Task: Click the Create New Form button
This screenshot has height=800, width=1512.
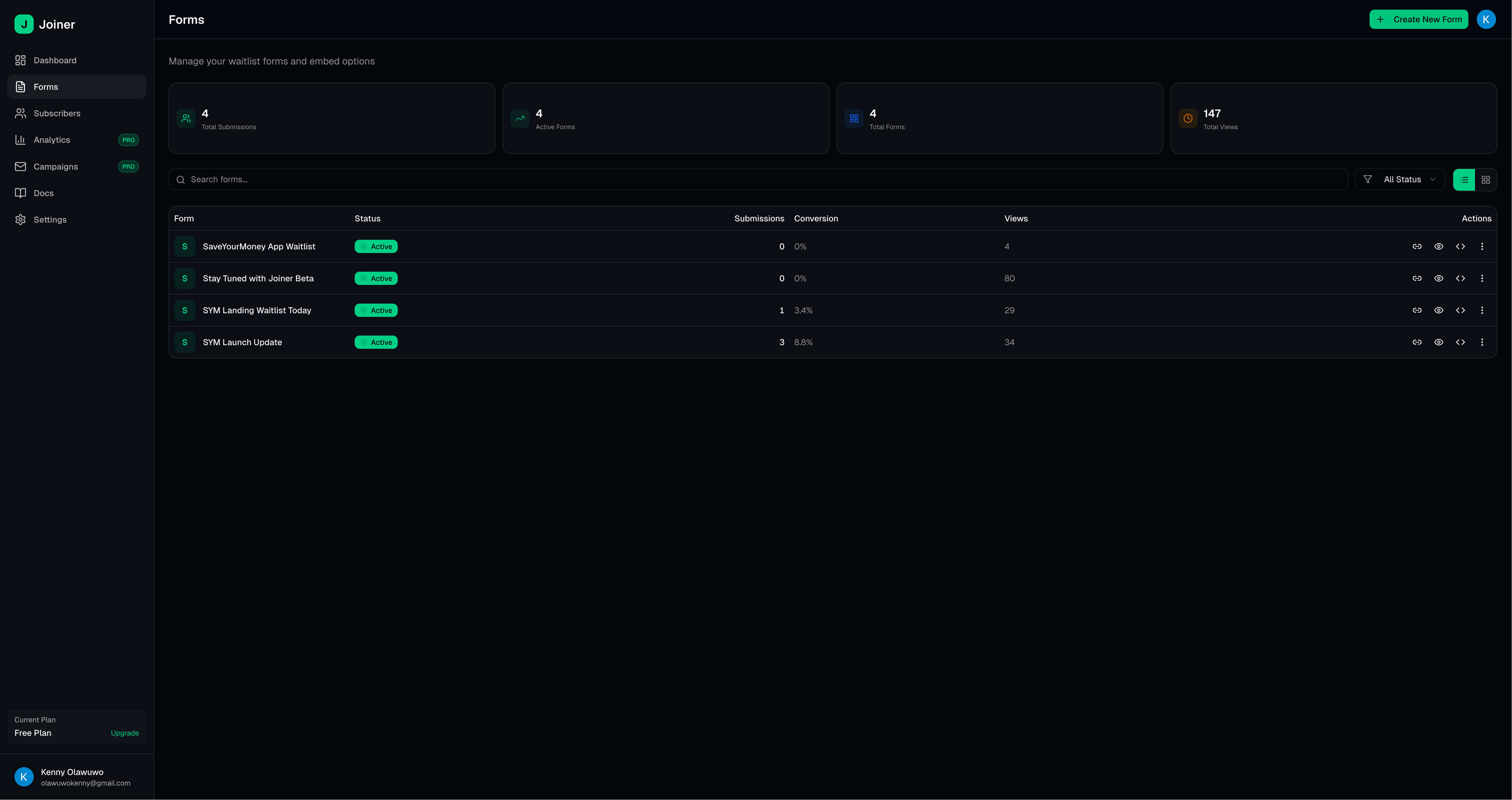Action: pos(1419,19)
